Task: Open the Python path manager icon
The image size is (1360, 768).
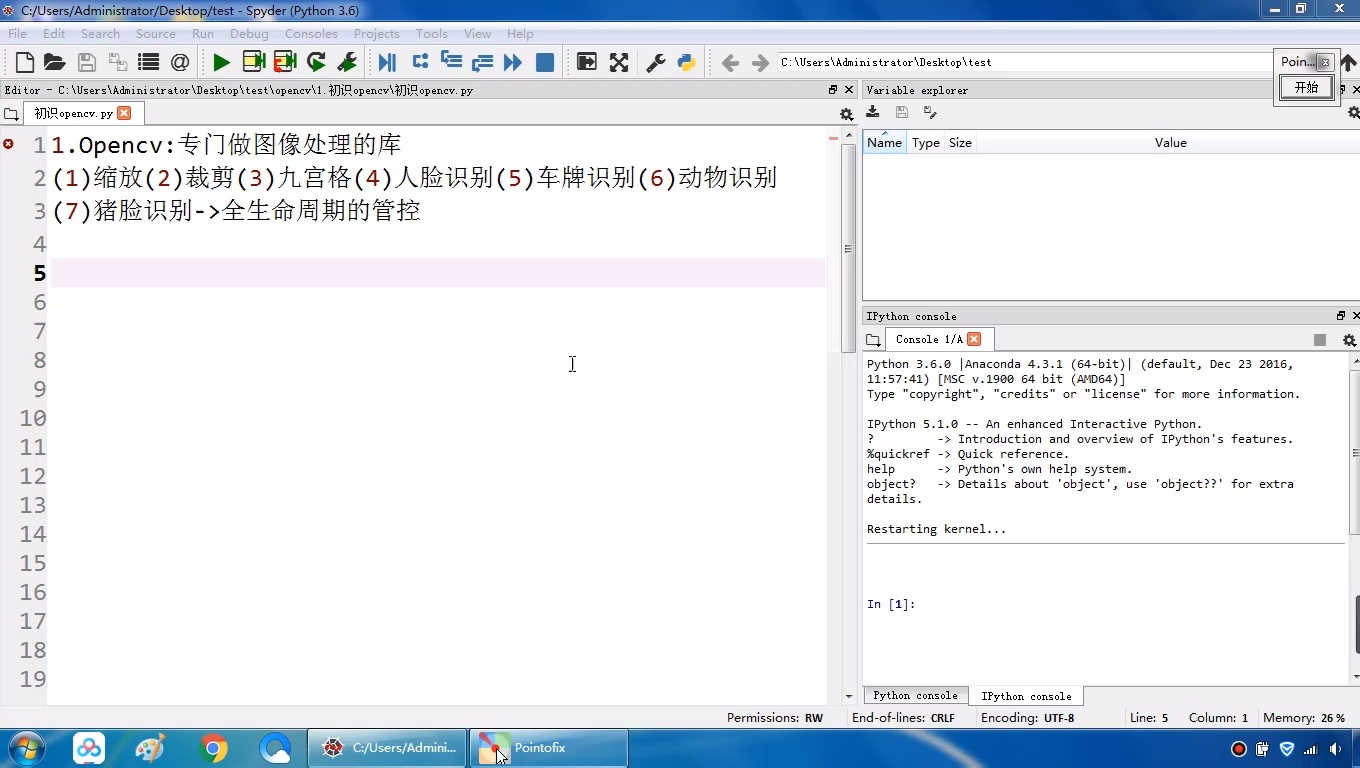Action: coord(686,62)
